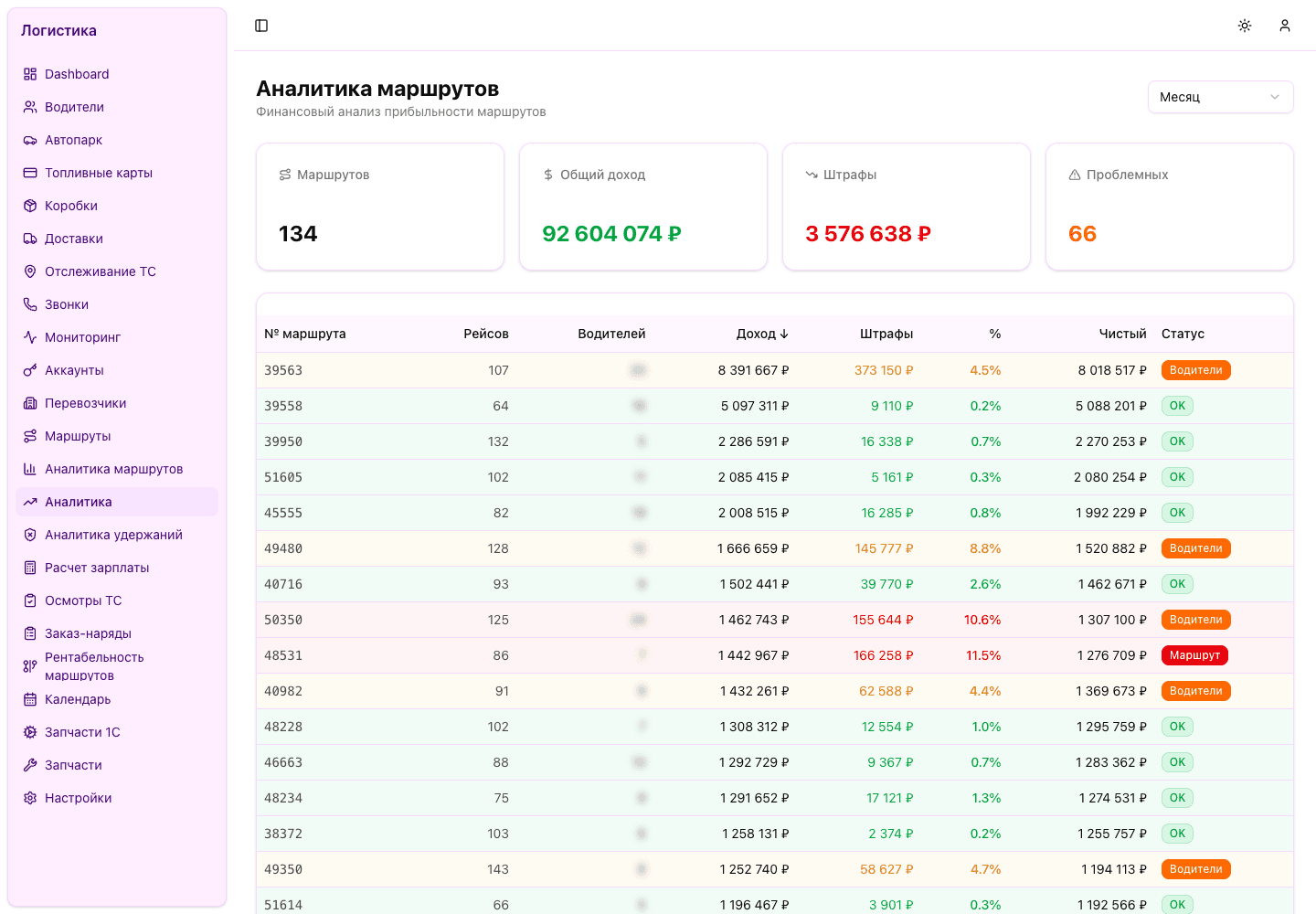Click the Водители people icon

pyautogui.click(x=30, y=107)
